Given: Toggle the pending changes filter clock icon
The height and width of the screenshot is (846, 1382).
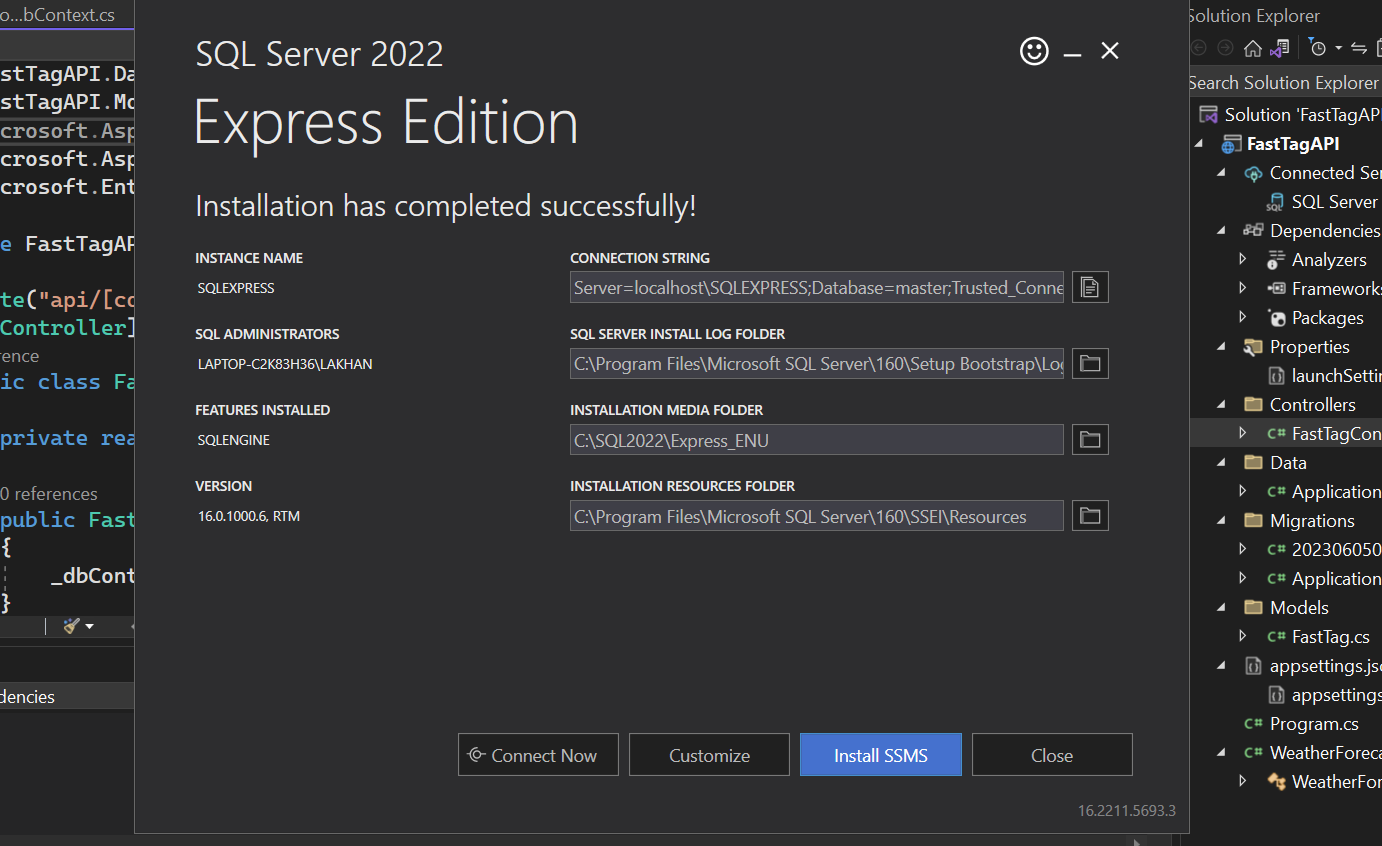Looking at the screenshot, I should (x=1318, y=48).
